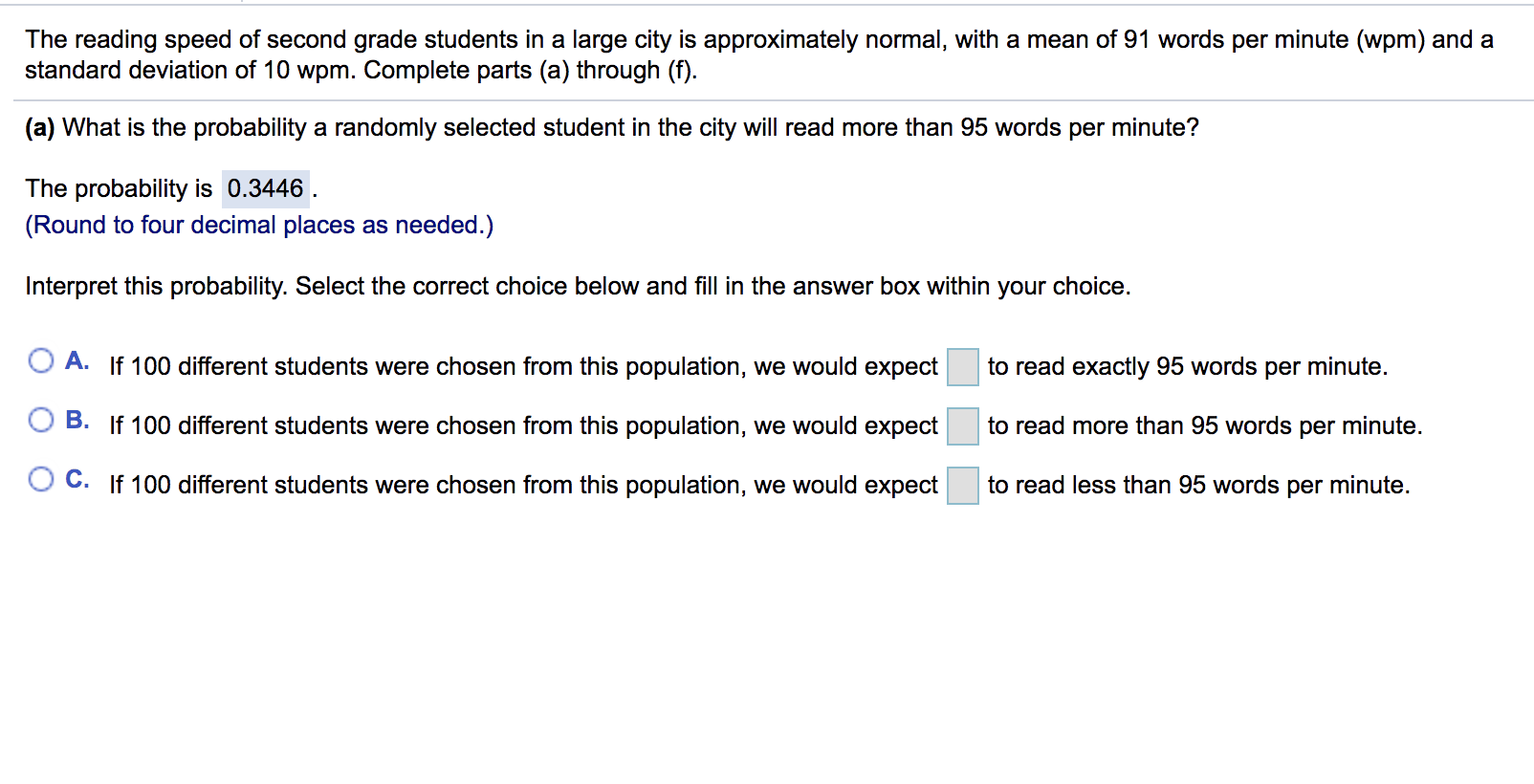Click the 0.3446 probability answer field
This screenshot has width=1534, height=784.
266,188
